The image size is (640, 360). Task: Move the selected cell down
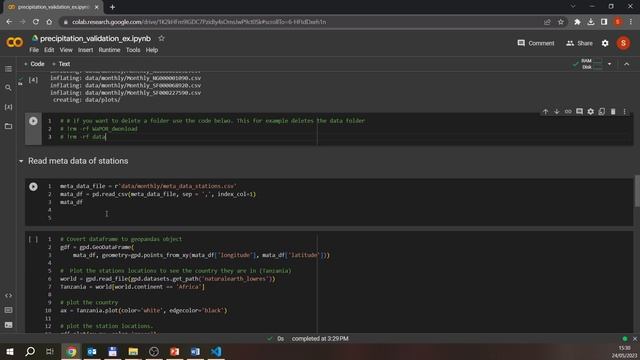point(557,111)
